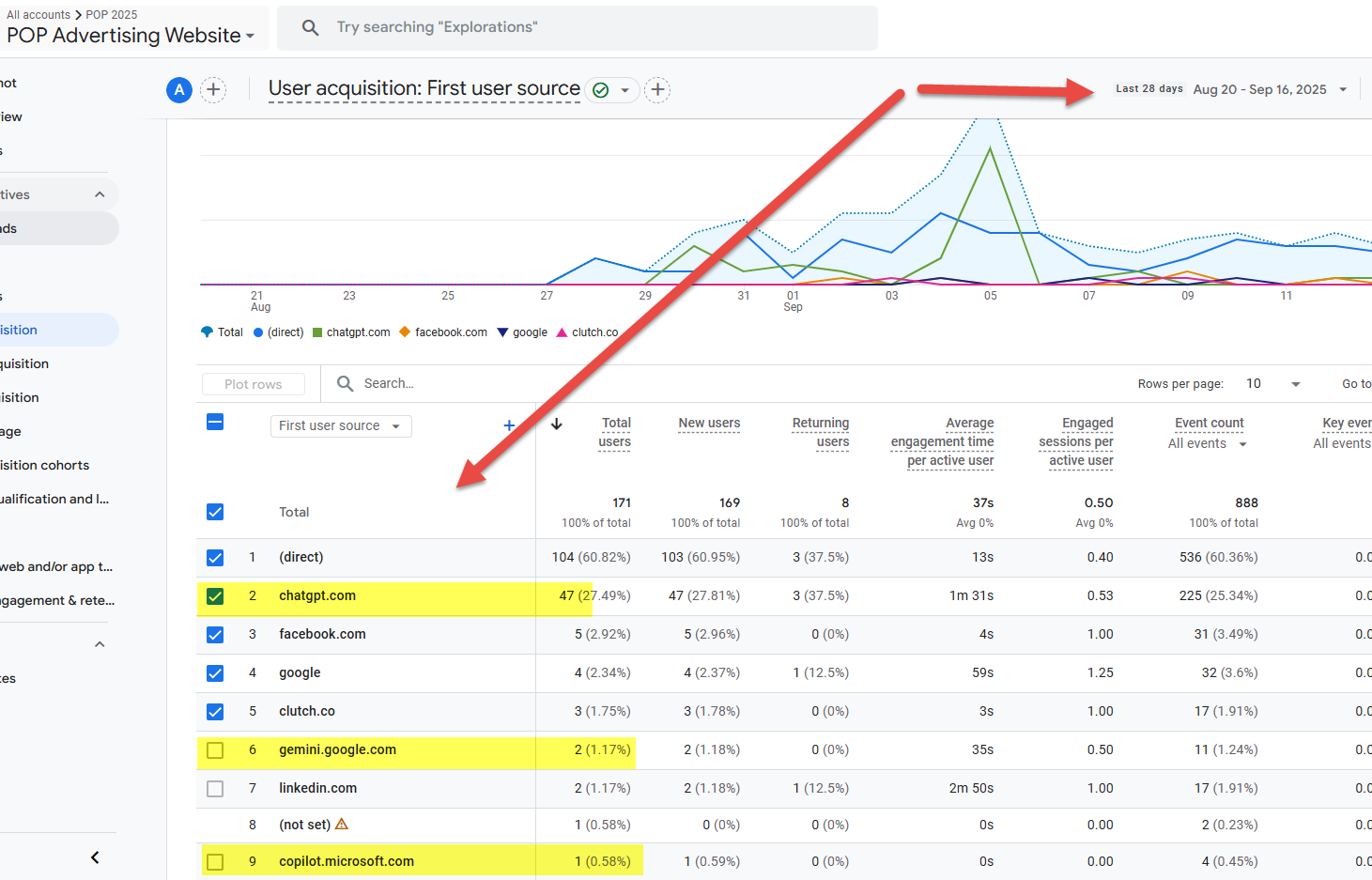Click the Plot rows button
The width and height of the screenshot is (1372, 880).
pos(254,384)
